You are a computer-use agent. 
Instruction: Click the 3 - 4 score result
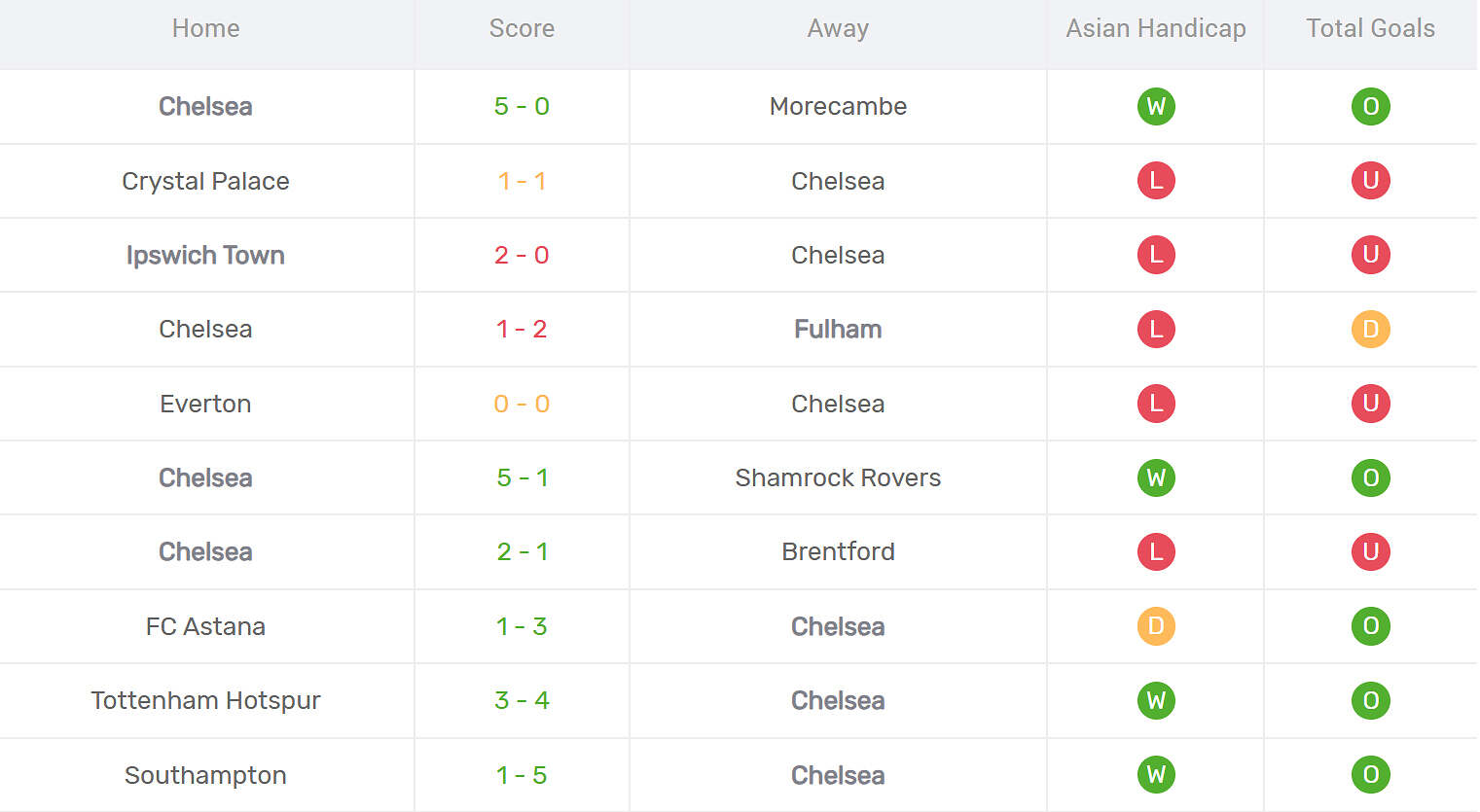(522, 700)
